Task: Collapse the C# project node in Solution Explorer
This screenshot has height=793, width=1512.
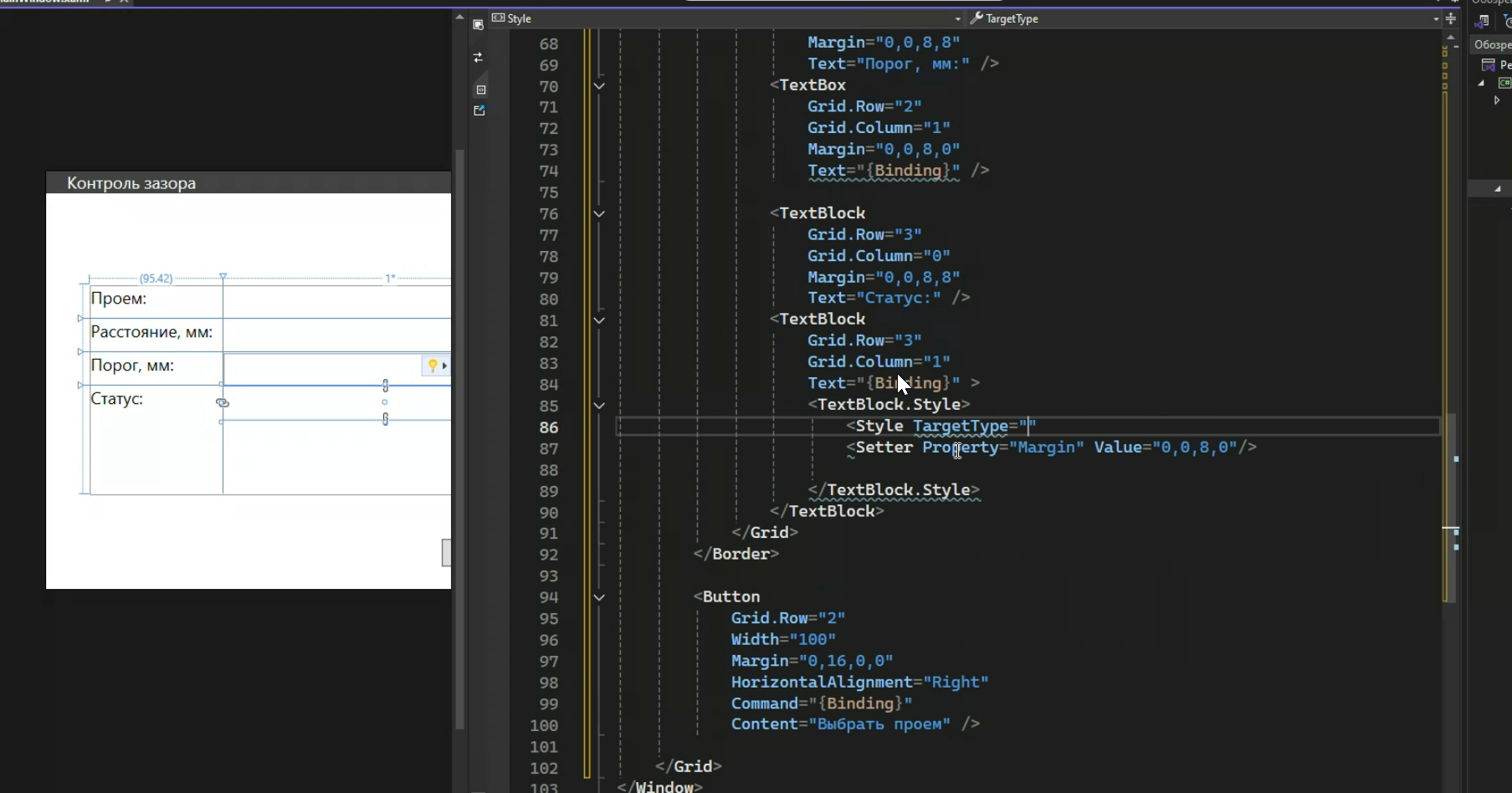Action: [1482, 83]
